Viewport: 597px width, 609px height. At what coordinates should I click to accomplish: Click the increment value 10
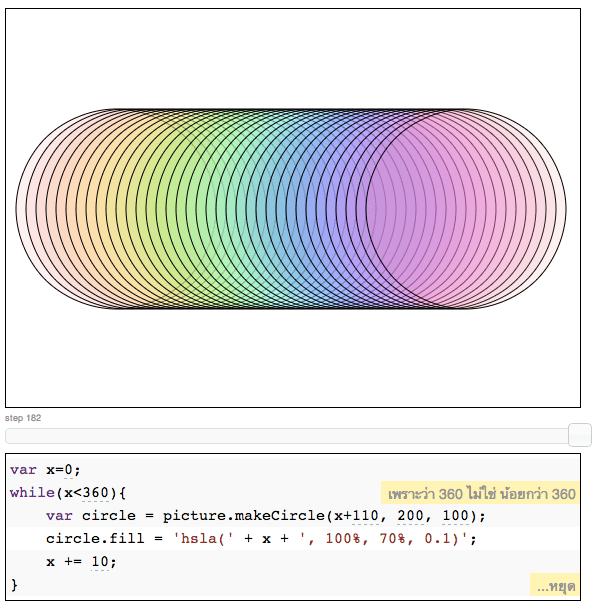[x=100, y=562]
